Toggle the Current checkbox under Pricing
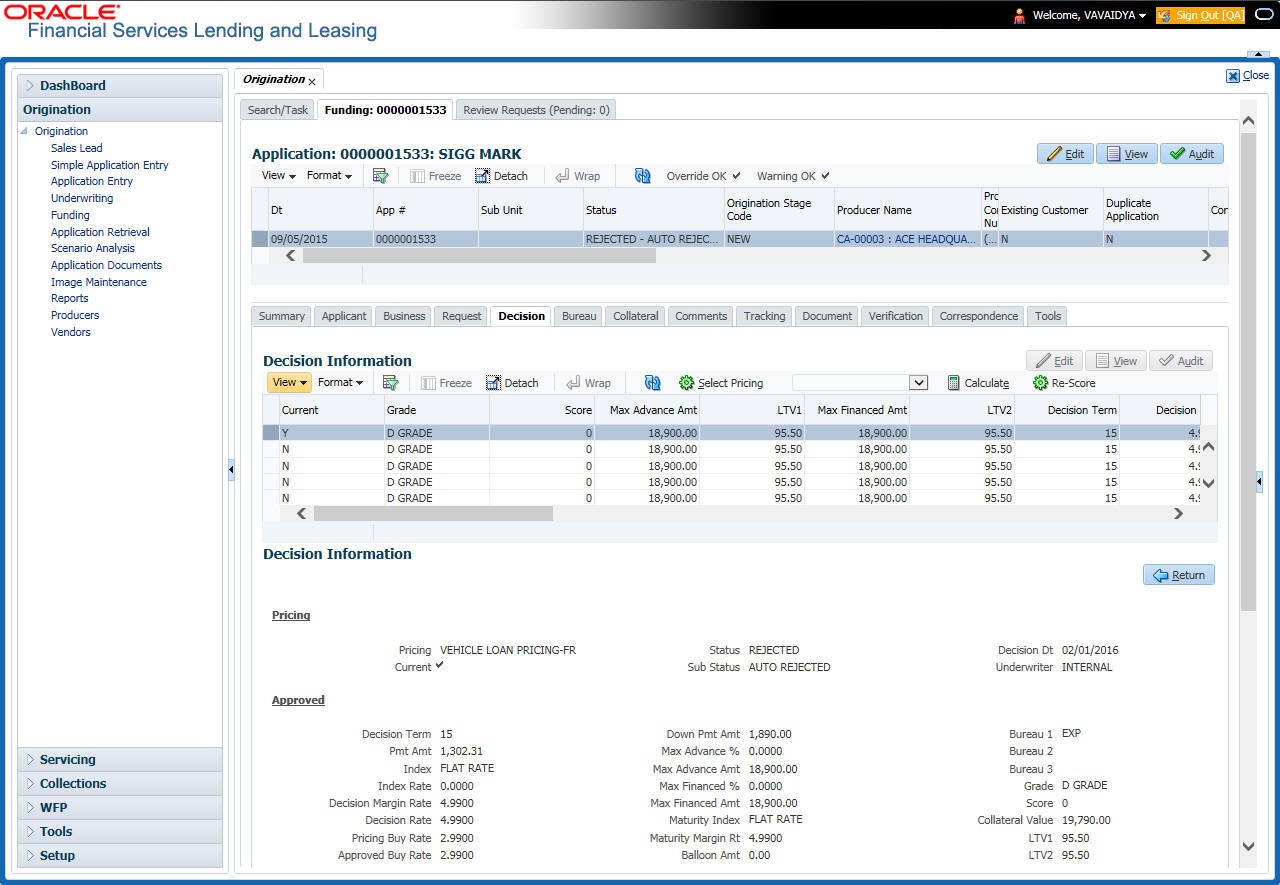 (440, 666)
